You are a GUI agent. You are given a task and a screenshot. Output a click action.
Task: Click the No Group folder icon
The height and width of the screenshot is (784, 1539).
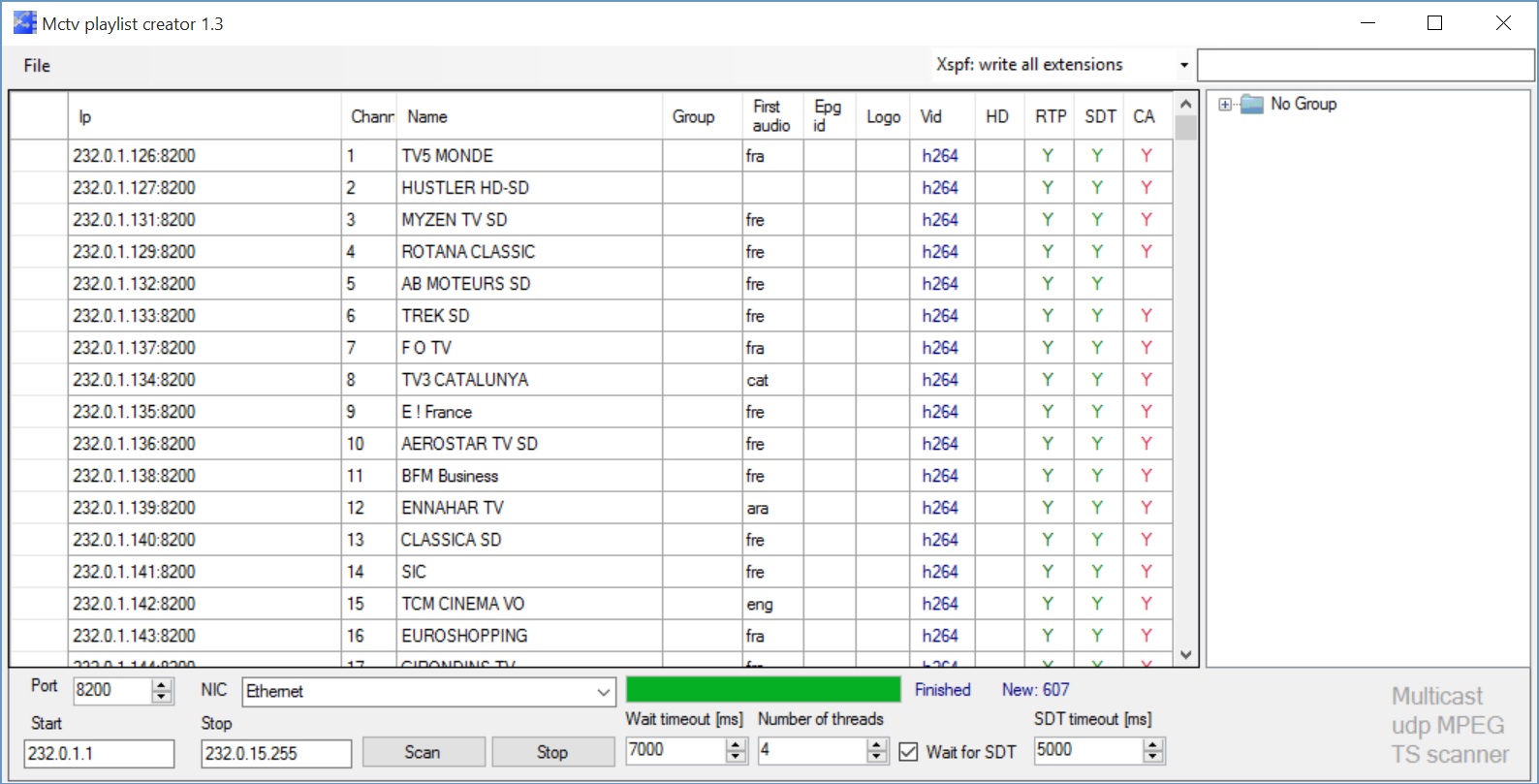pyautogui.click(x=1252, y=104)
